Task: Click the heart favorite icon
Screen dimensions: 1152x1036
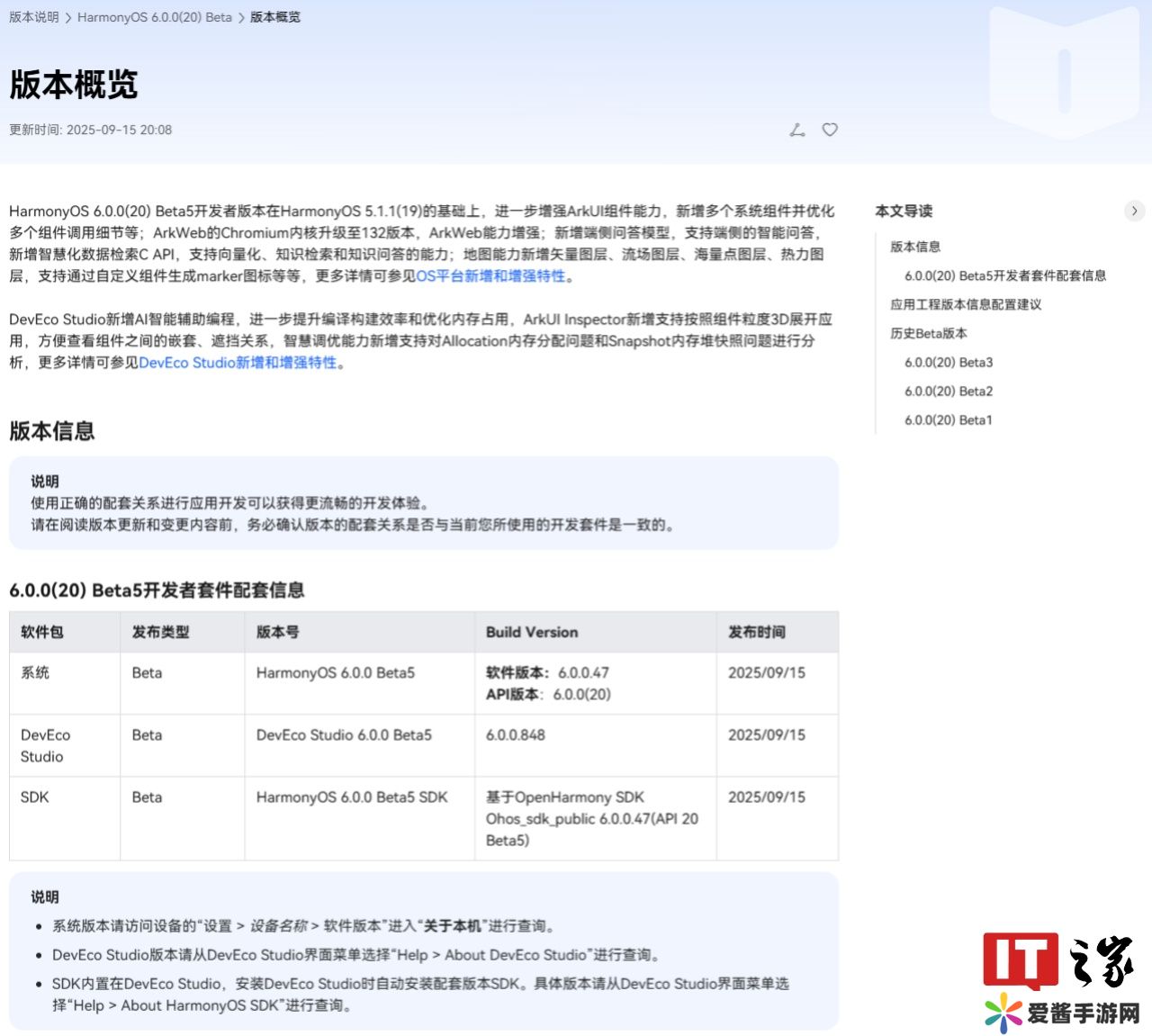Action: click(x=830, y=130)
